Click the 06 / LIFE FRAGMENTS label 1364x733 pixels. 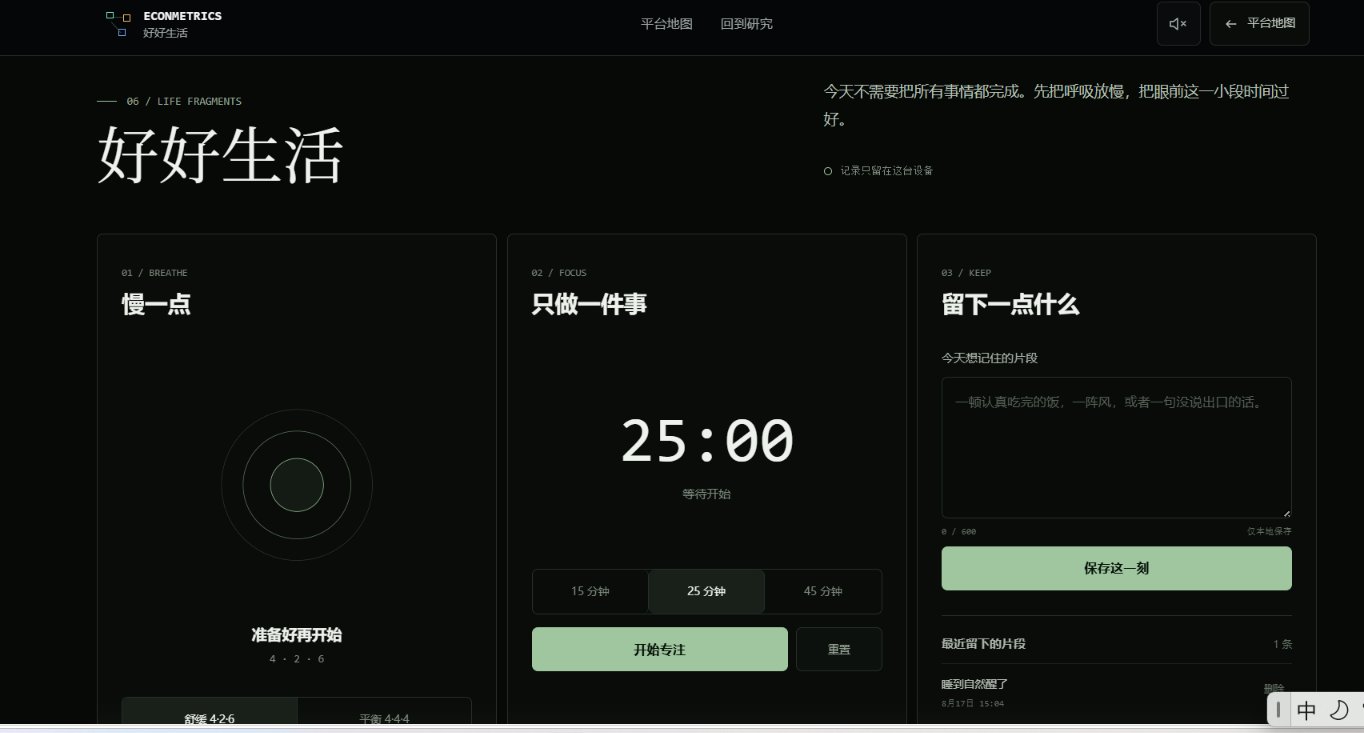click(184, 101)
